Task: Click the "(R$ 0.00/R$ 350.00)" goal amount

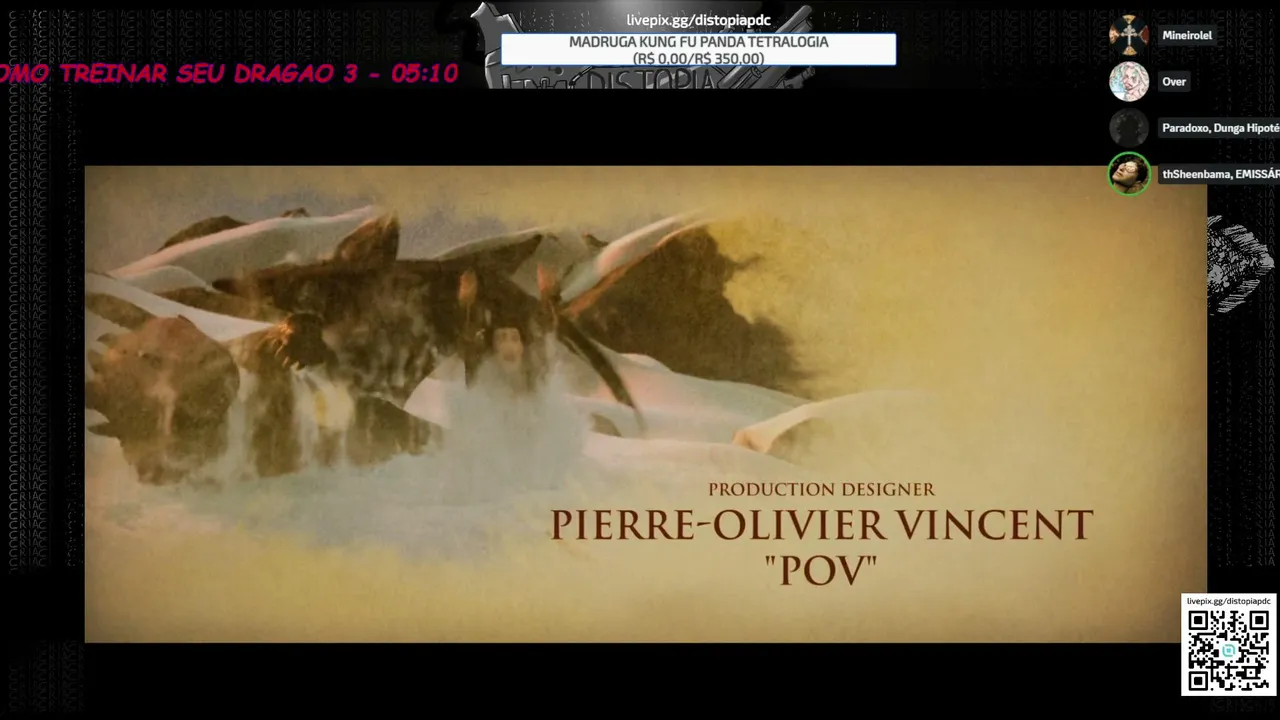Action: pyautogui.click(x=698, y=58)
